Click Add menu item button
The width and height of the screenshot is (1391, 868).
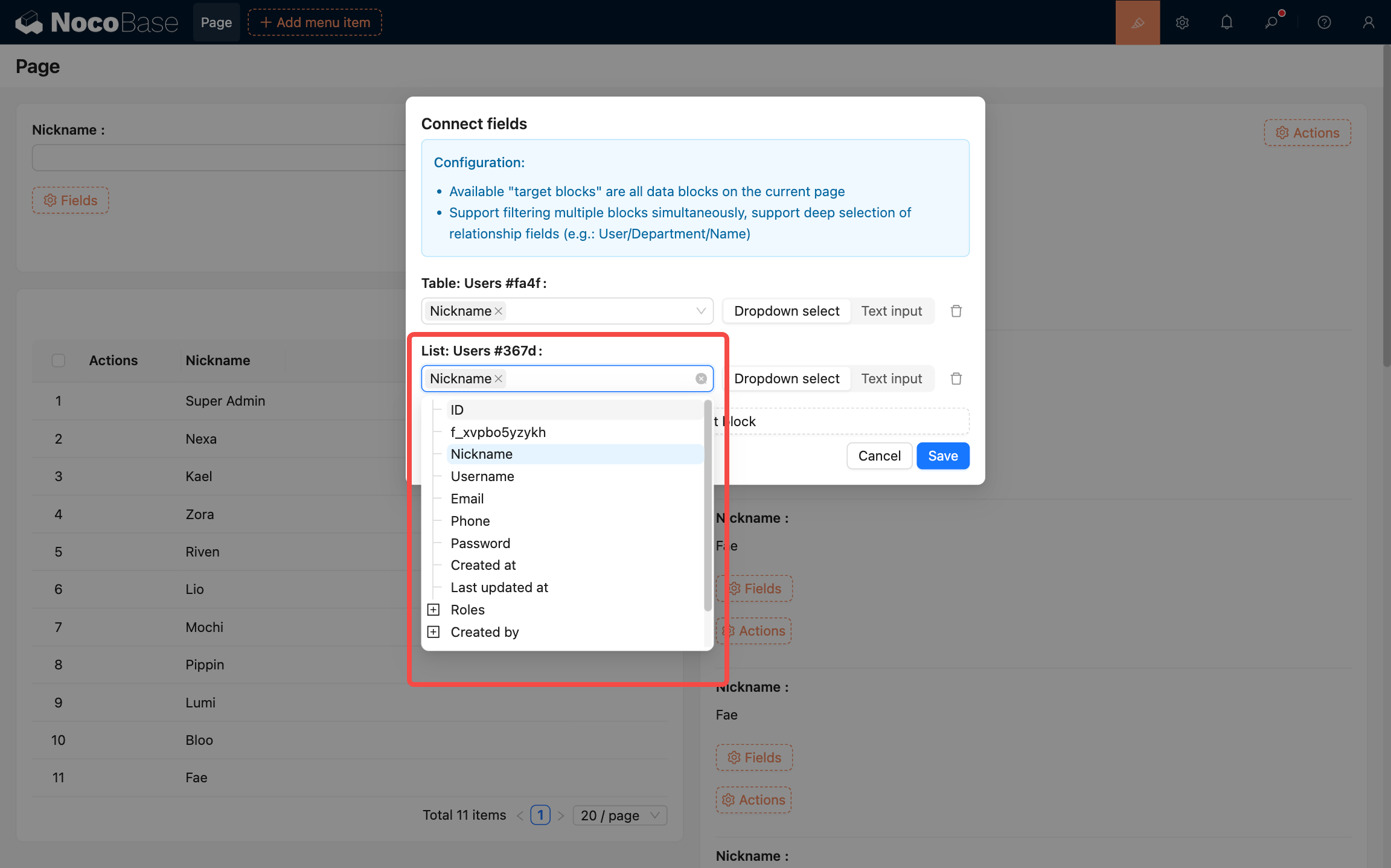(x=315, y=22)
